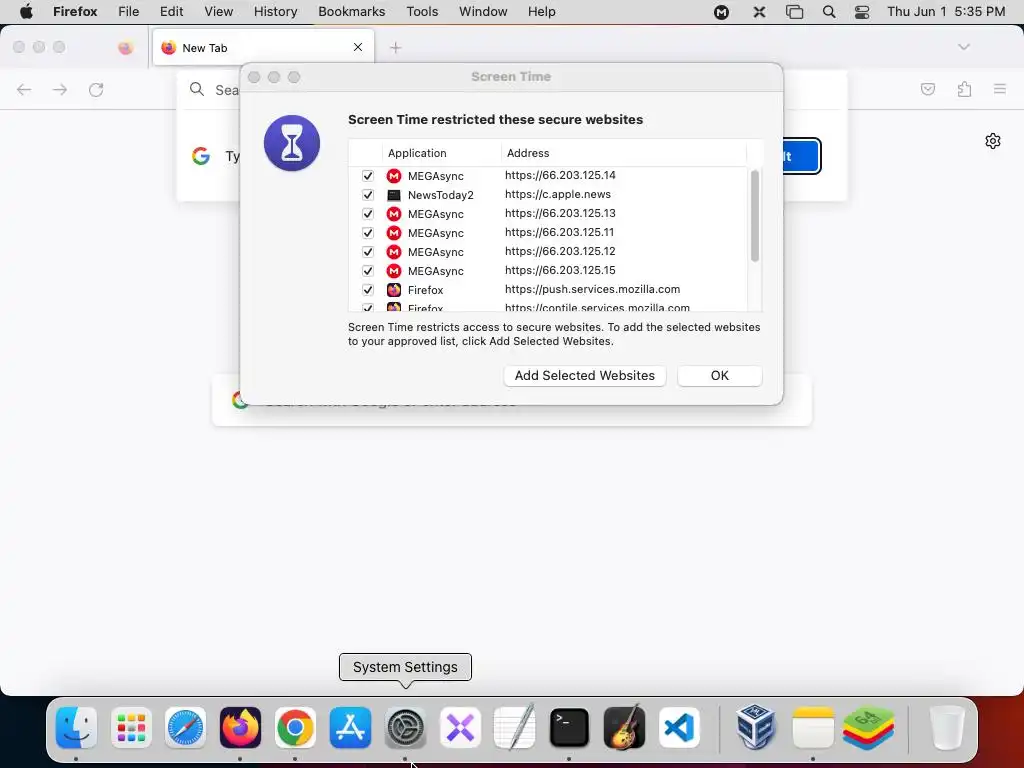
Task: Open the Trash in the Dock
Action: point(946,728)
